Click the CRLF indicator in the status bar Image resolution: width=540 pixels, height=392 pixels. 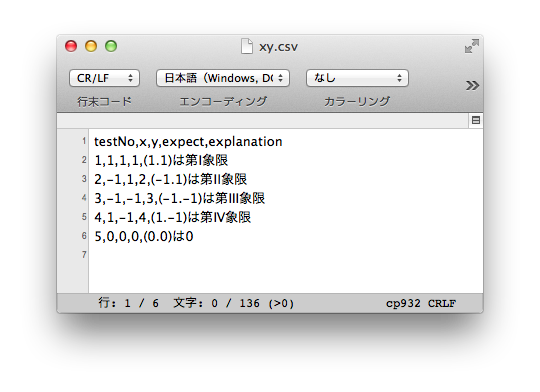pos(442,303)
